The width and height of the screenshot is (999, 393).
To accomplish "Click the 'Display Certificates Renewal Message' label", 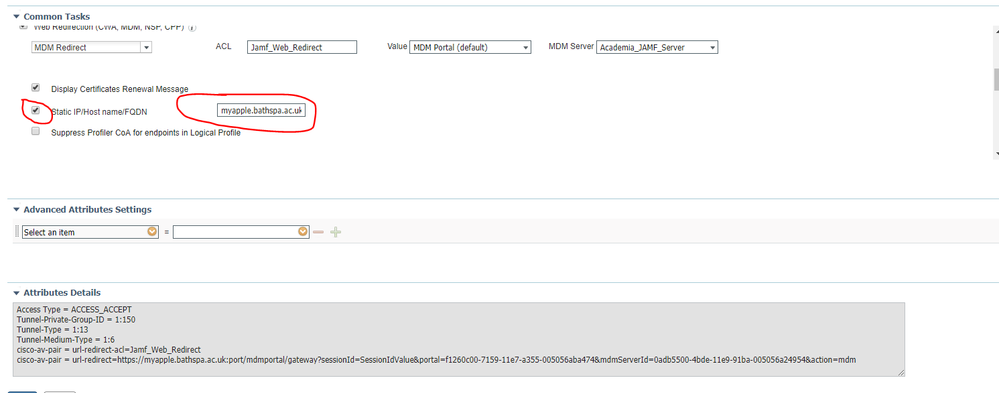I will [x=120, y=89].
